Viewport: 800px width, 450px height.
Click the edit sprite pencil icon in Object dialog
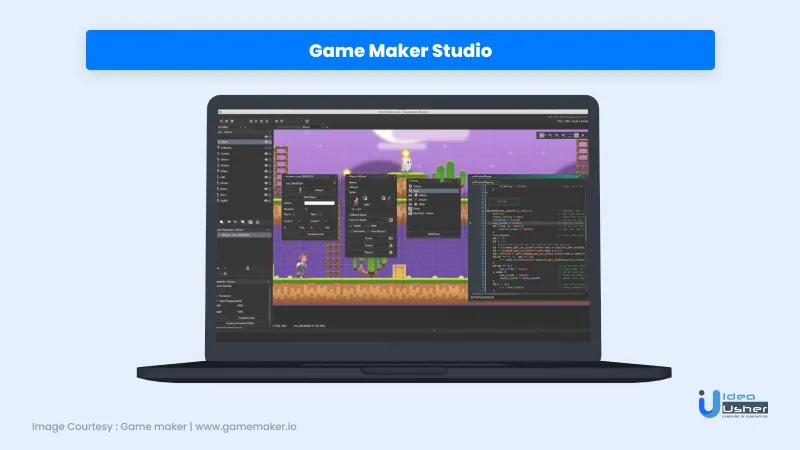click(389, 198)
